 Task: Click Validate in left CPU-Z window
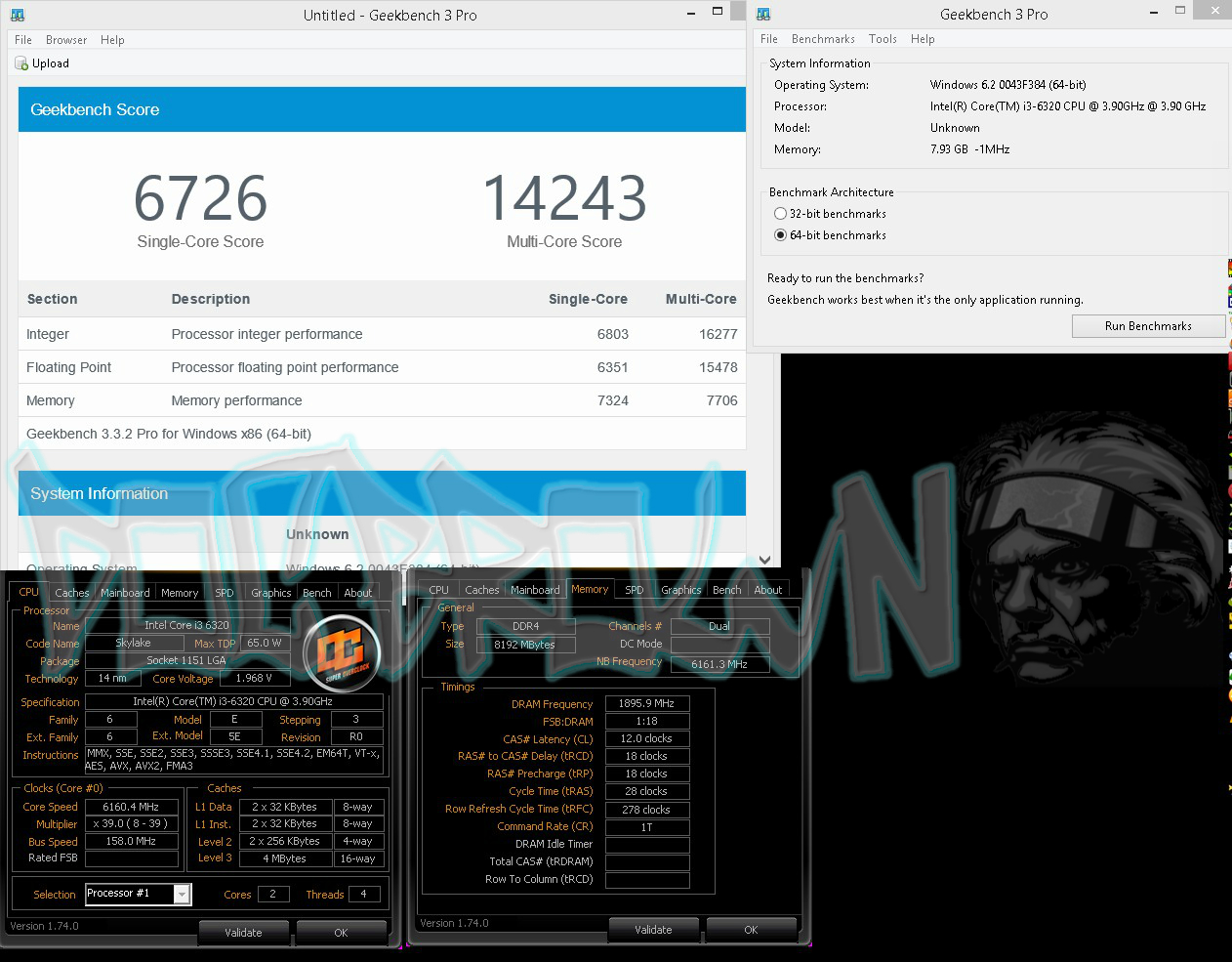[x=243, y=933]
